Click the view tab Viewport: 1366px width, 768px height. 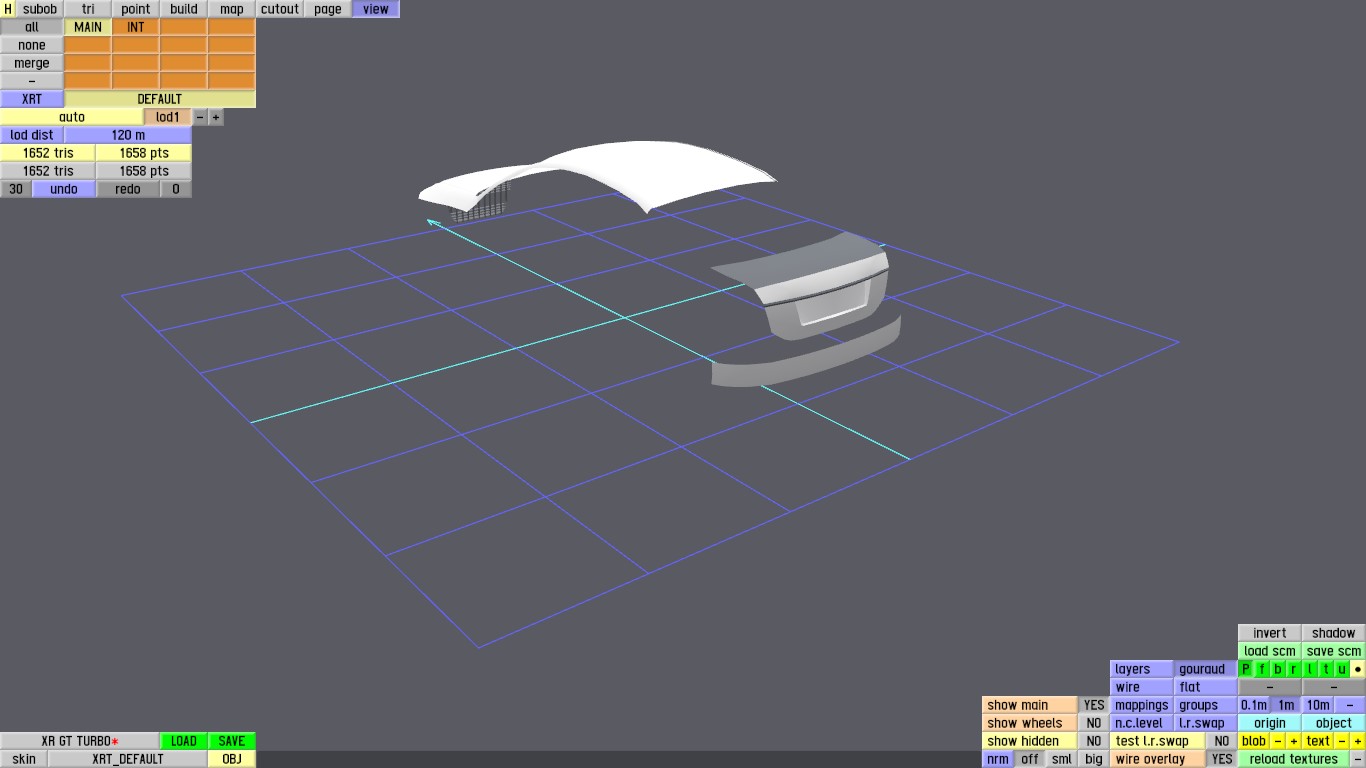tap(376, 9)
